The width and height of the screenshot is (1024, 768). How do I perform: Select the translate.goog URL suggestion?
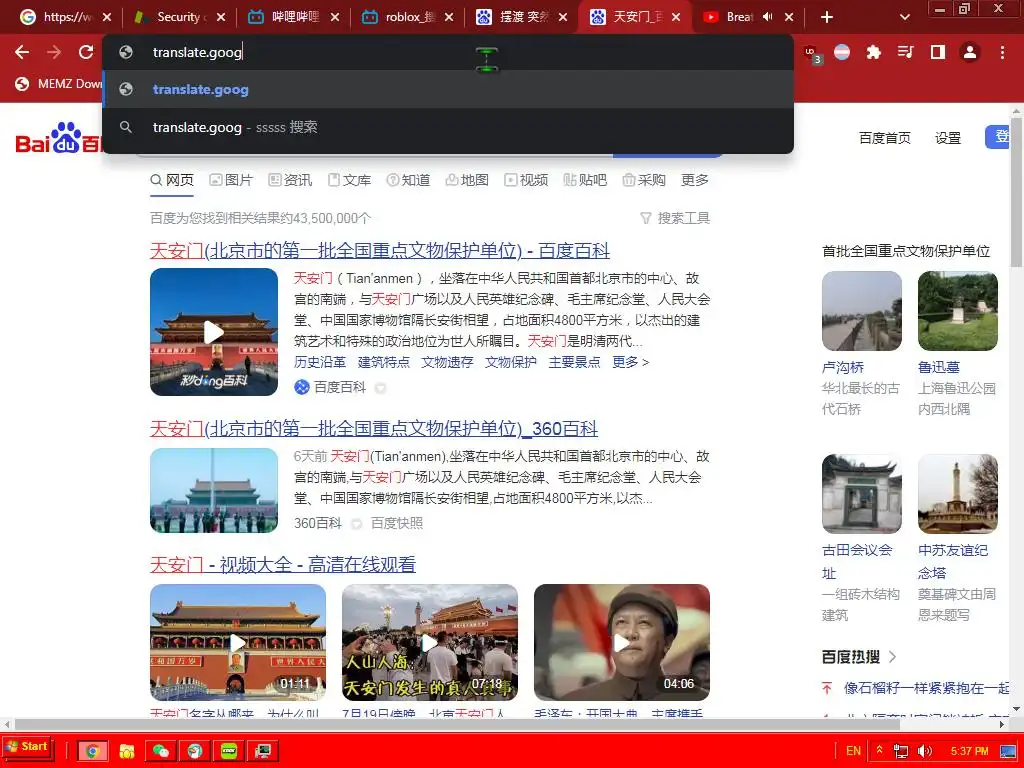tap(448, 89)
